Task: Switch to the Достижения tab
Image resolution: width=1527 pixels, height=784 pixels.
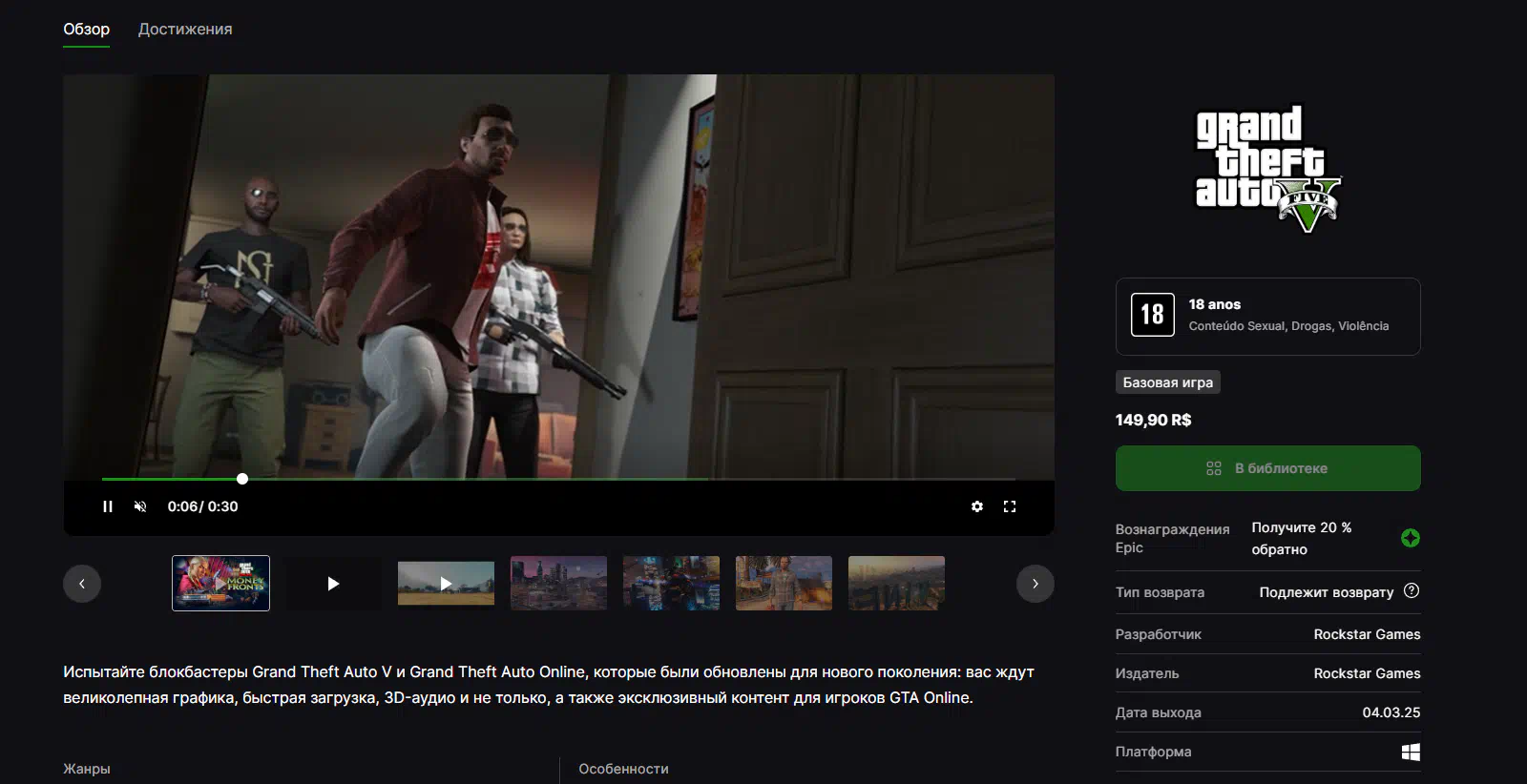Action: click(185, 30)
